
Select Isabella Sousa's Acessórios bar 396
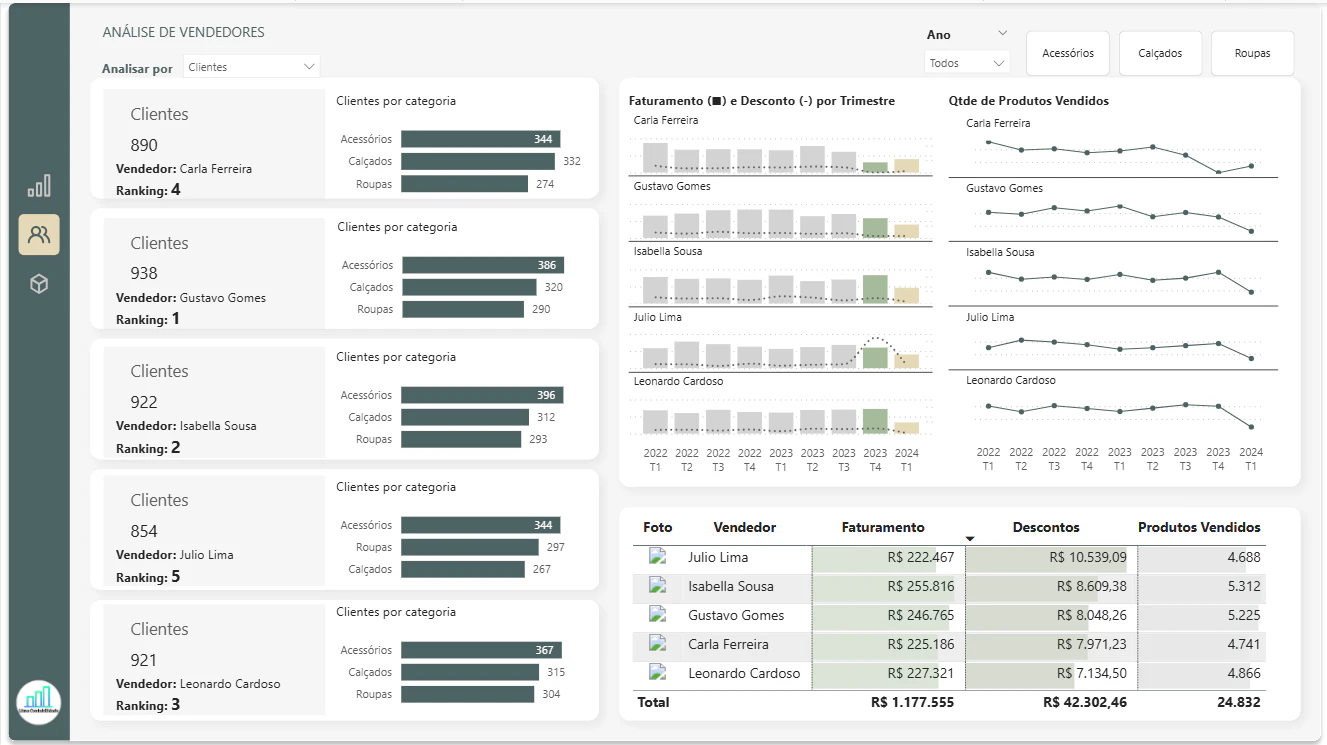[483, 395]
